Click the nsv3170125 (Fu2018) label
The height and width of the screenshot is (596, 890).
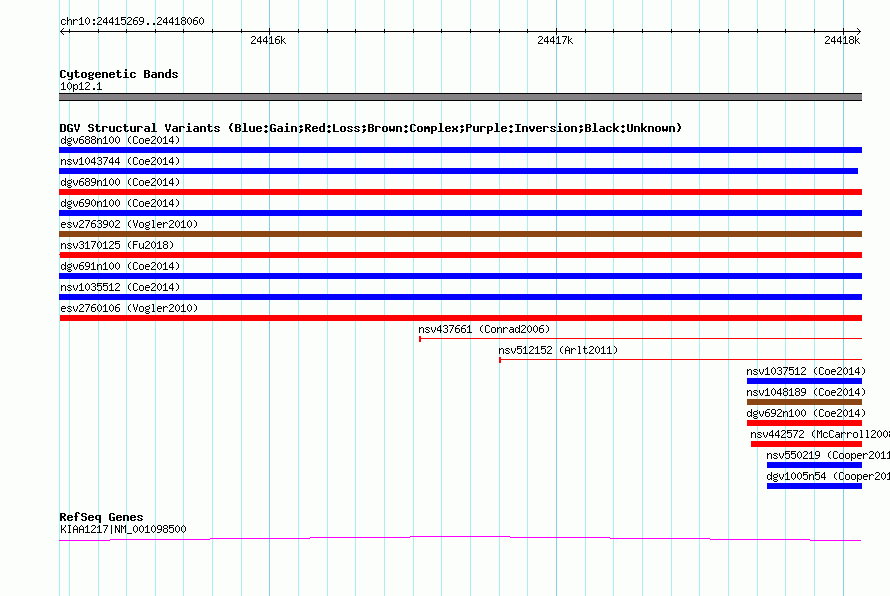point(117,245)
